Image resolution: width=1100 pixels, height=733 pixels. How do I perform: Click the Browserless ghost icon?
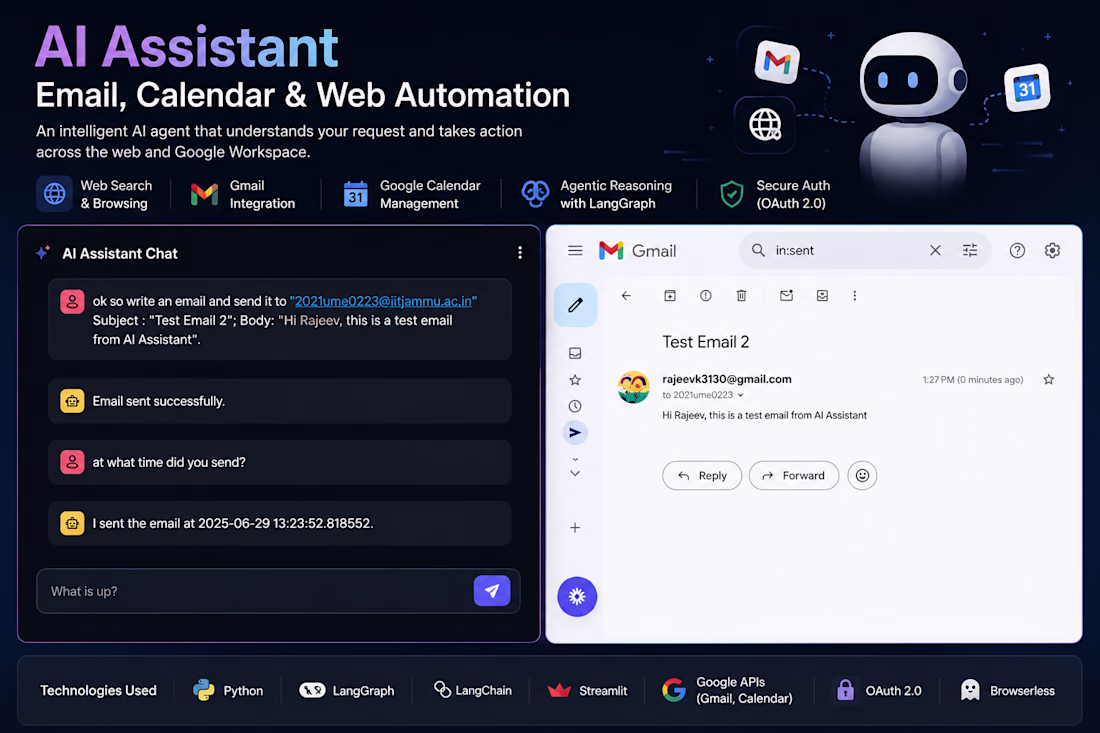pyautogui.click(x=970, y=690)
